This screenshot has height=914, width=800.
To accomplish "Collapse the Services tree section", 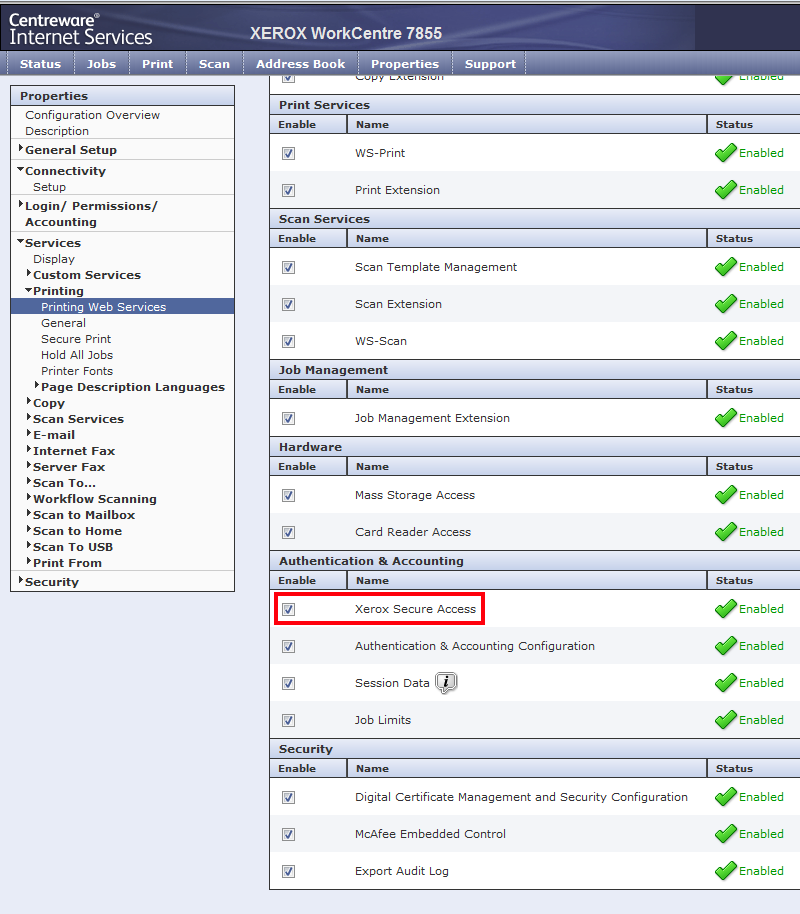I will coord(20,241).
